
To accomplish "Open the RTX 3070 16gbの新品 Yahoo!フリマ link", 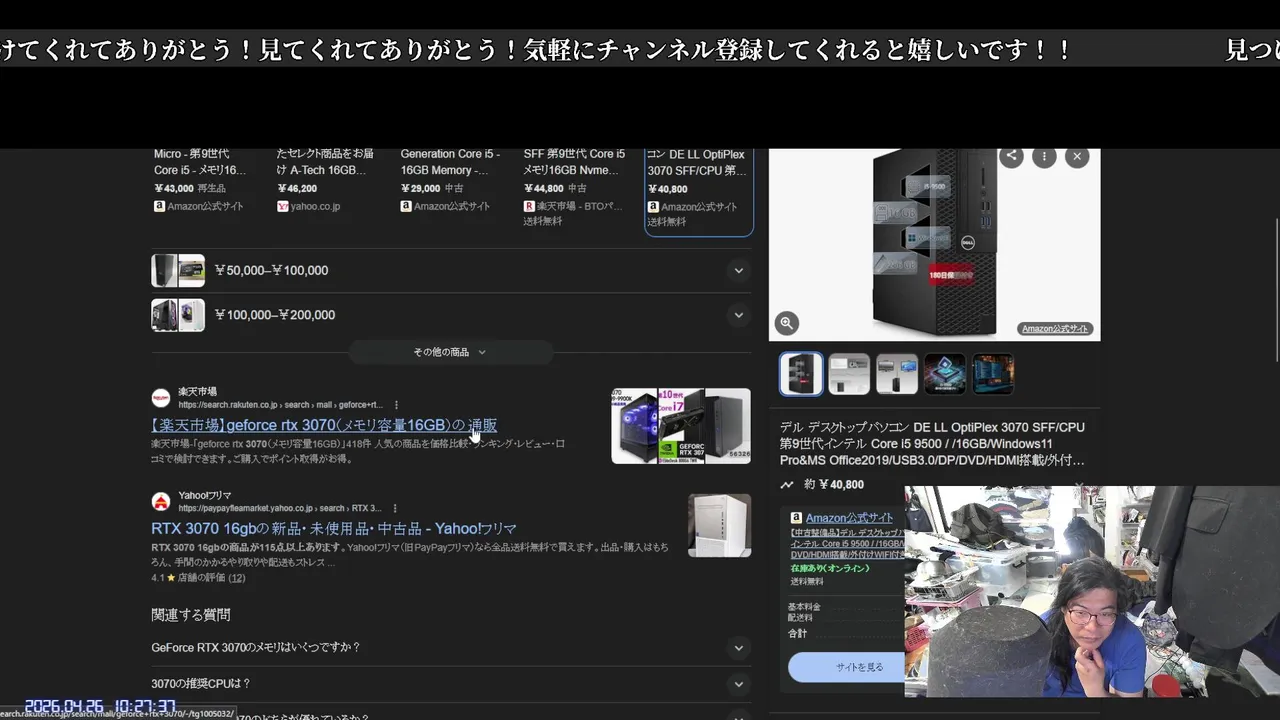I will [334, 528].
